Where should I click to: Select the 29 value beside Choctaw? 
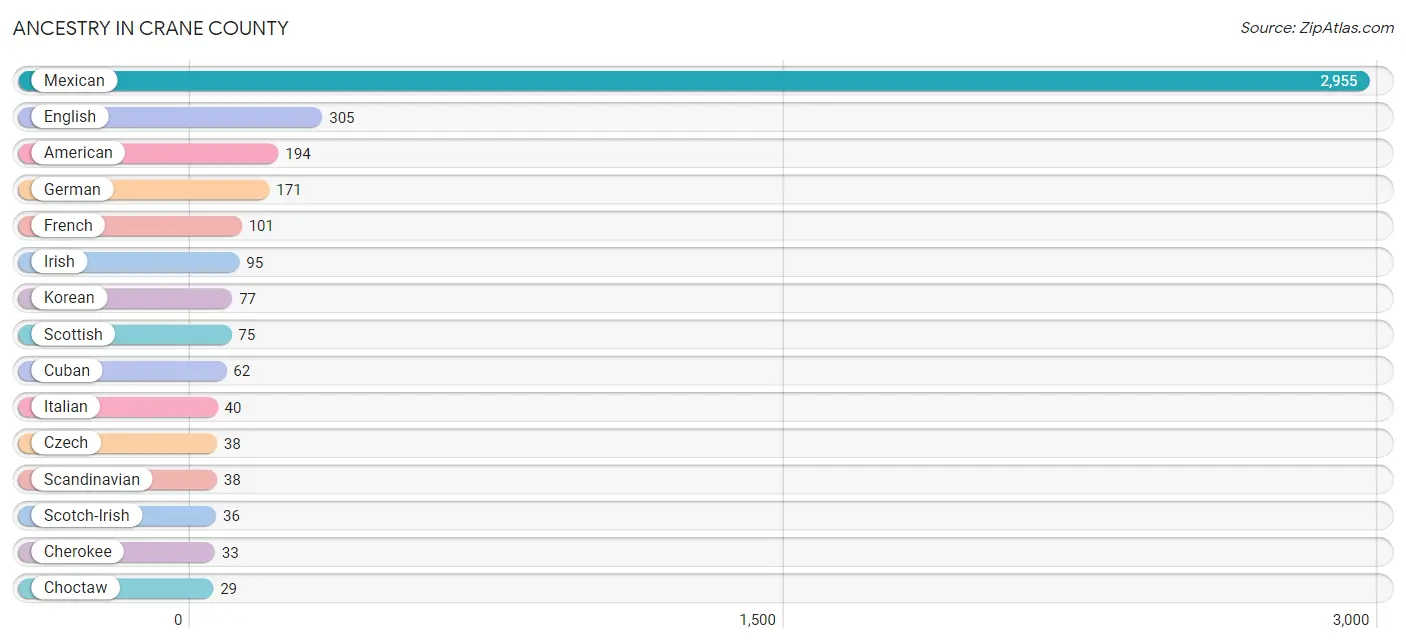[x=229, y=589]
